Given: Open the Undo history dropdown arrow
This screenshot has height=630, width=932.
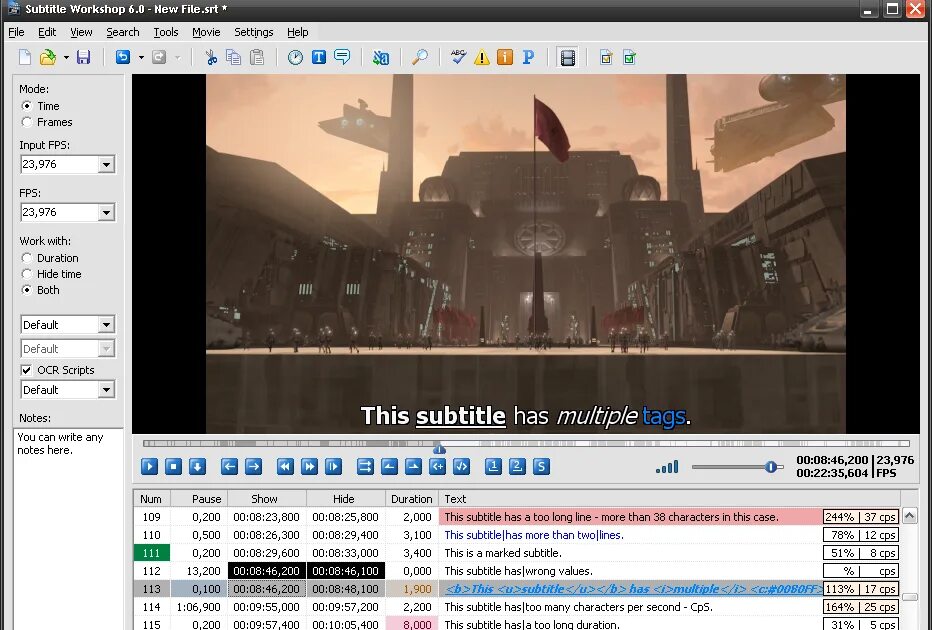Looking at the screenshot, I should (141, 58).
